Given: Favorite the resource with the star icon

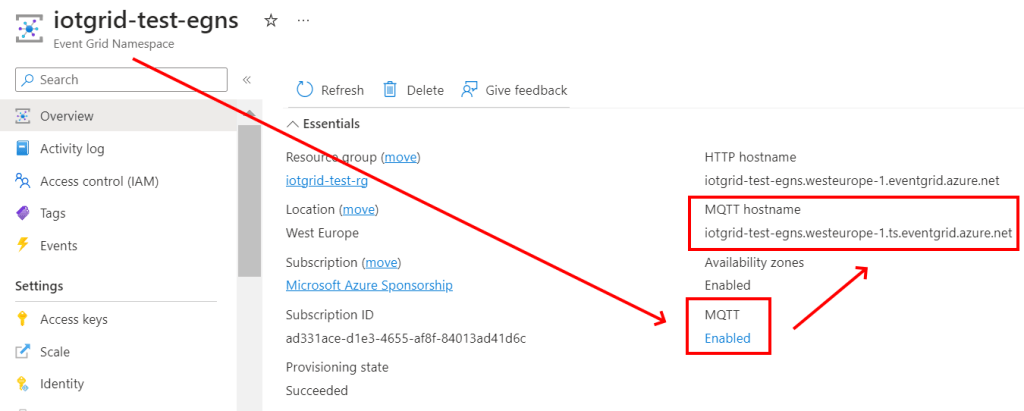Looking at the screenshot, I should pyautogui.click(x=271, y=21).
